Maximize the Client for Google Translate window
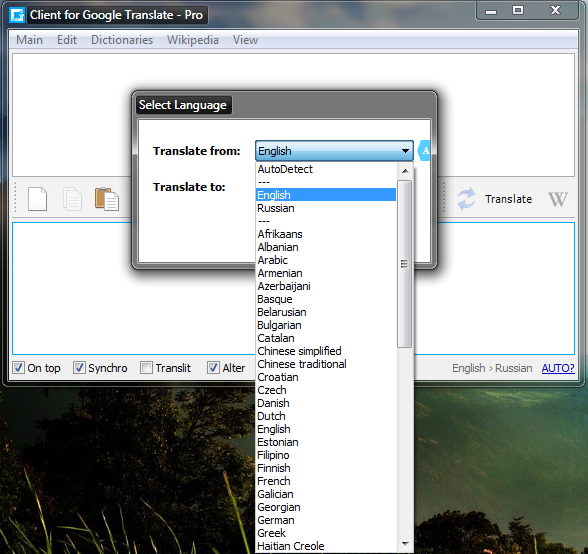 (518, 11)
